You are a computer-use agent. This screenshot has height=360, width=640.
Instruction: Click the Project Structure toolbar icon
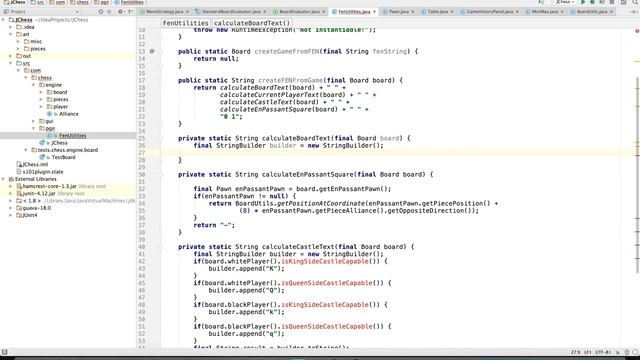pyautogui.click(x=623, y=2)
